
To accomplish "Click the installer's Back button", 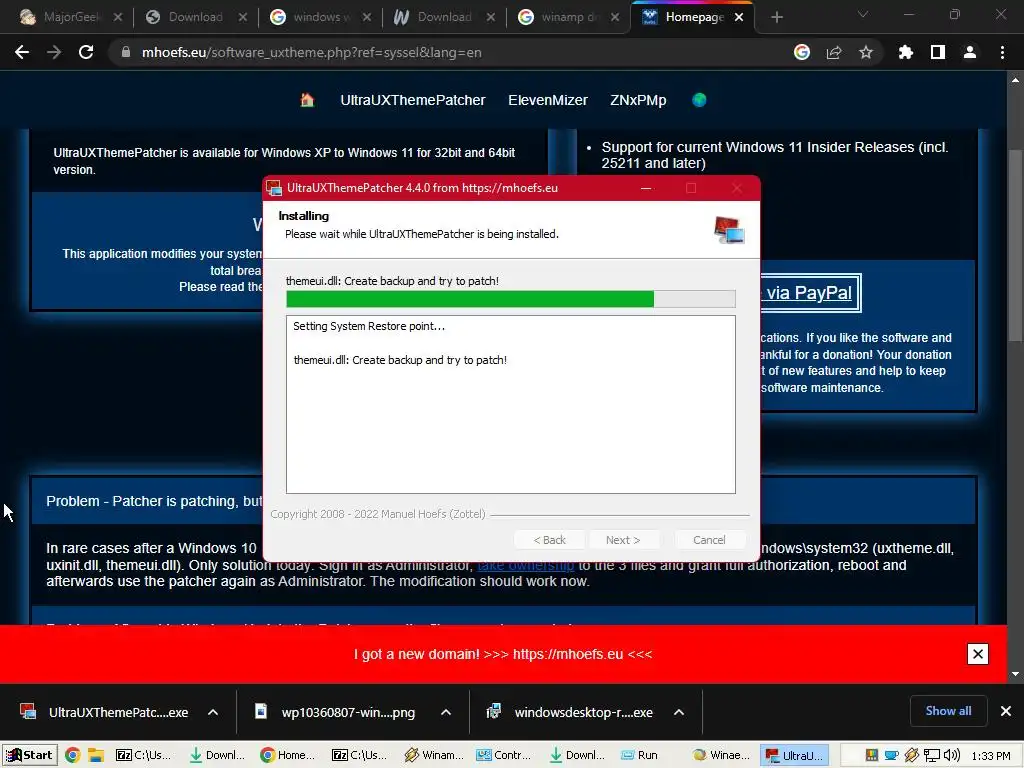I will (549, 540).
